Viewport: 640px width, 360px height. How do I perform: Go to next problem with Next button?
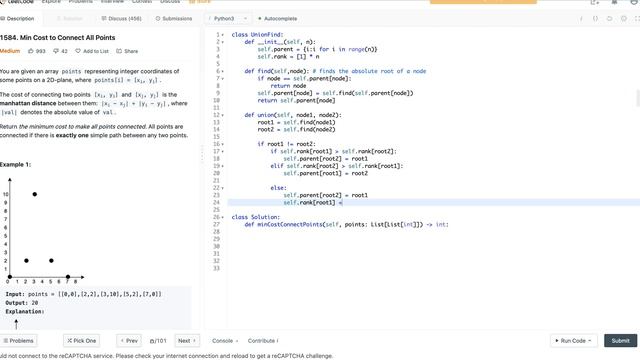pyautogui.click(x=187, y=341)
